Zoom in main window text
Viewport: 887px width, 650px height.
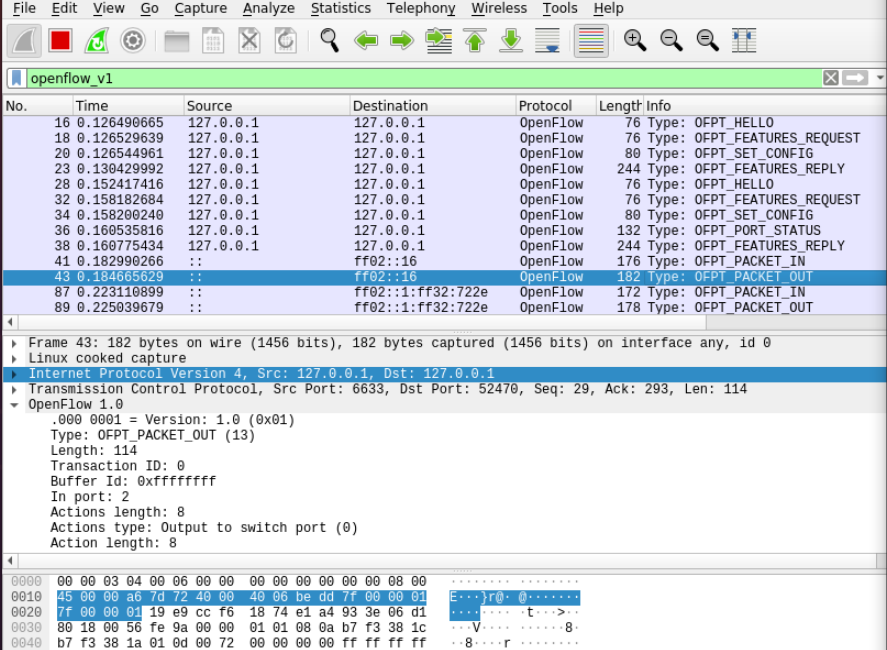(x=635, y=41)
